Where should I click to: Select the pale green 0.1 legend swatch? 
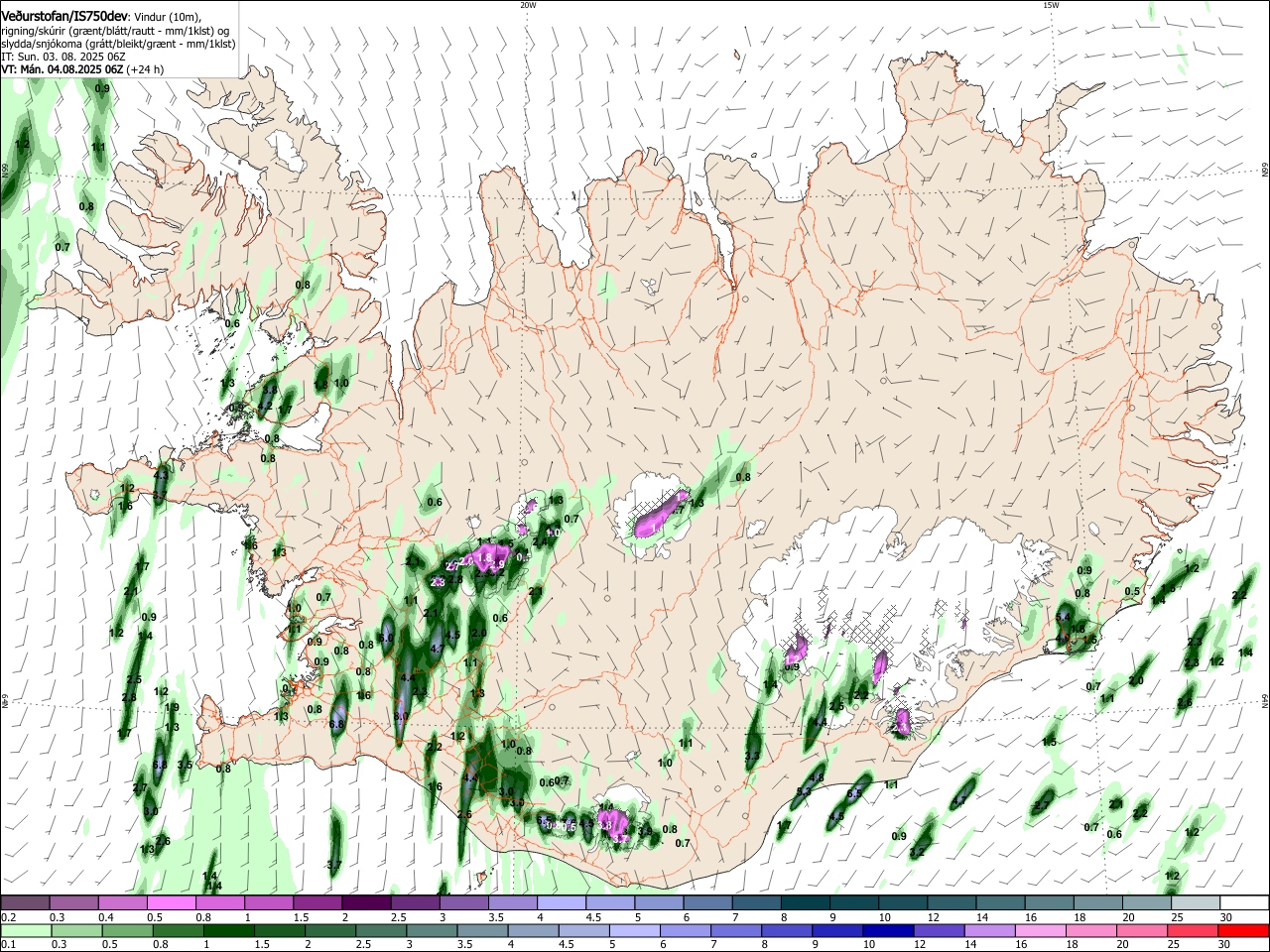point(25,930)
